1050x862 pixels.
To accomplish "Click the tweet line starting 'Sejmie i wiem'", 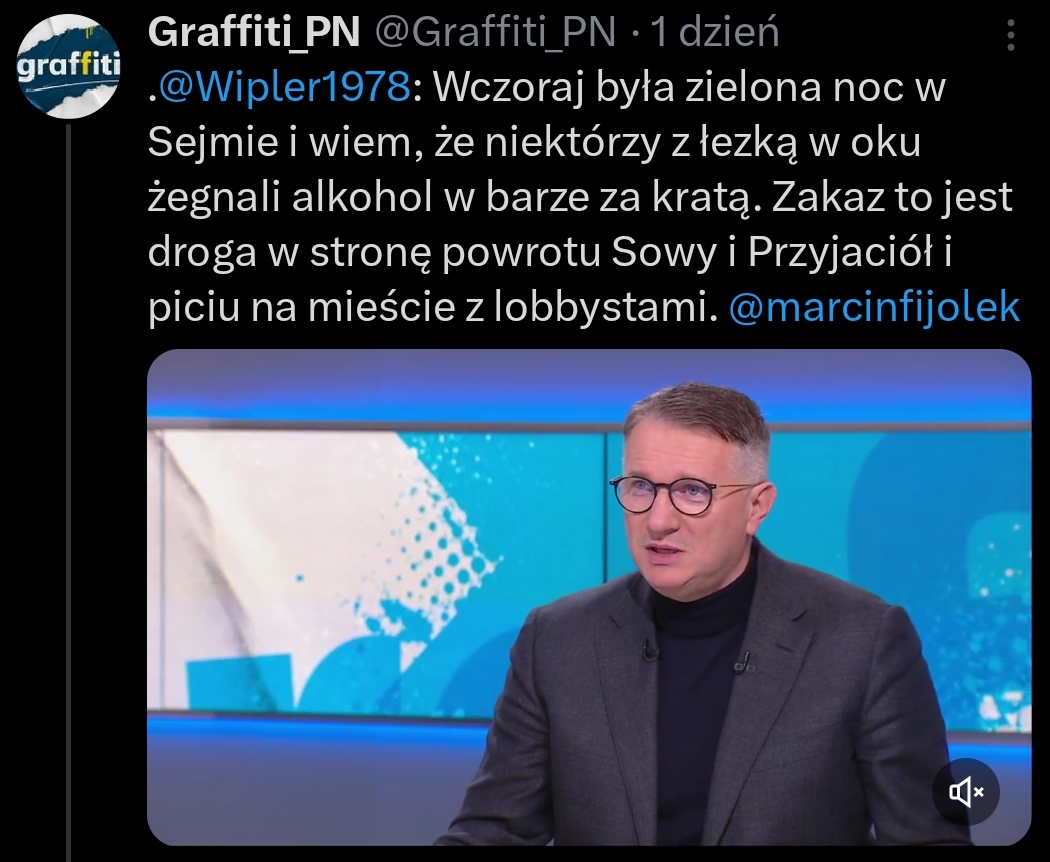I will 534,142.
